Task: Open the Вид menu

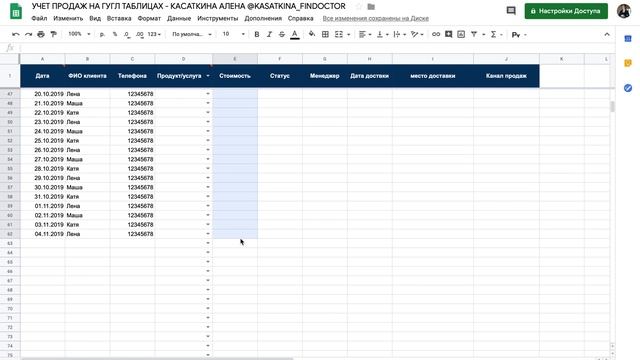Action: coord(95,18)
